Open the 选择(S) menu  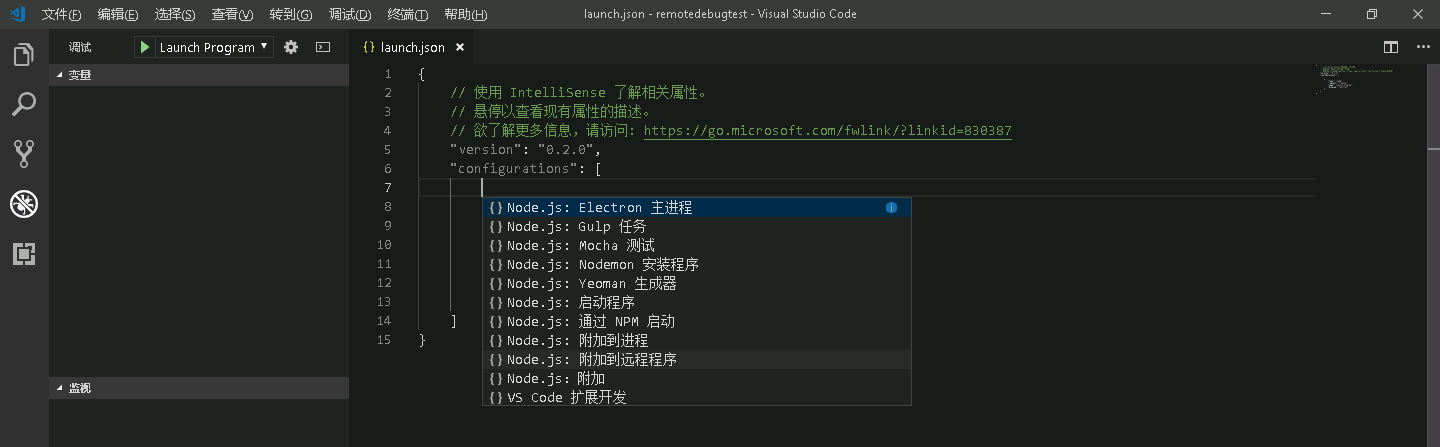click(x=175, y=14)
